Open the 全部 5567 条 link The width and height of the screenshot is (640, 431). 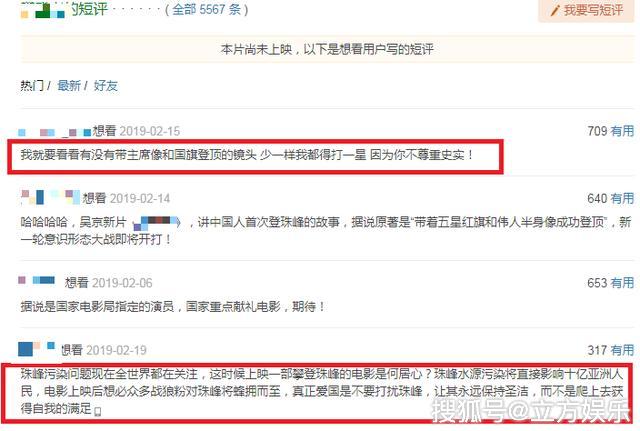(206, 9)
